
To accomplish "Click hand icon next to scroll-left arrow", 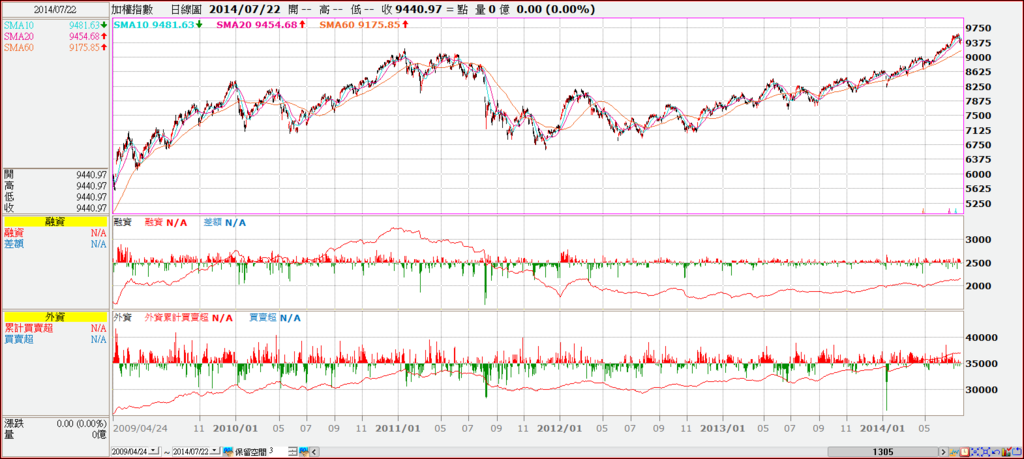I will pyautogui.click(x=304, y=452).
